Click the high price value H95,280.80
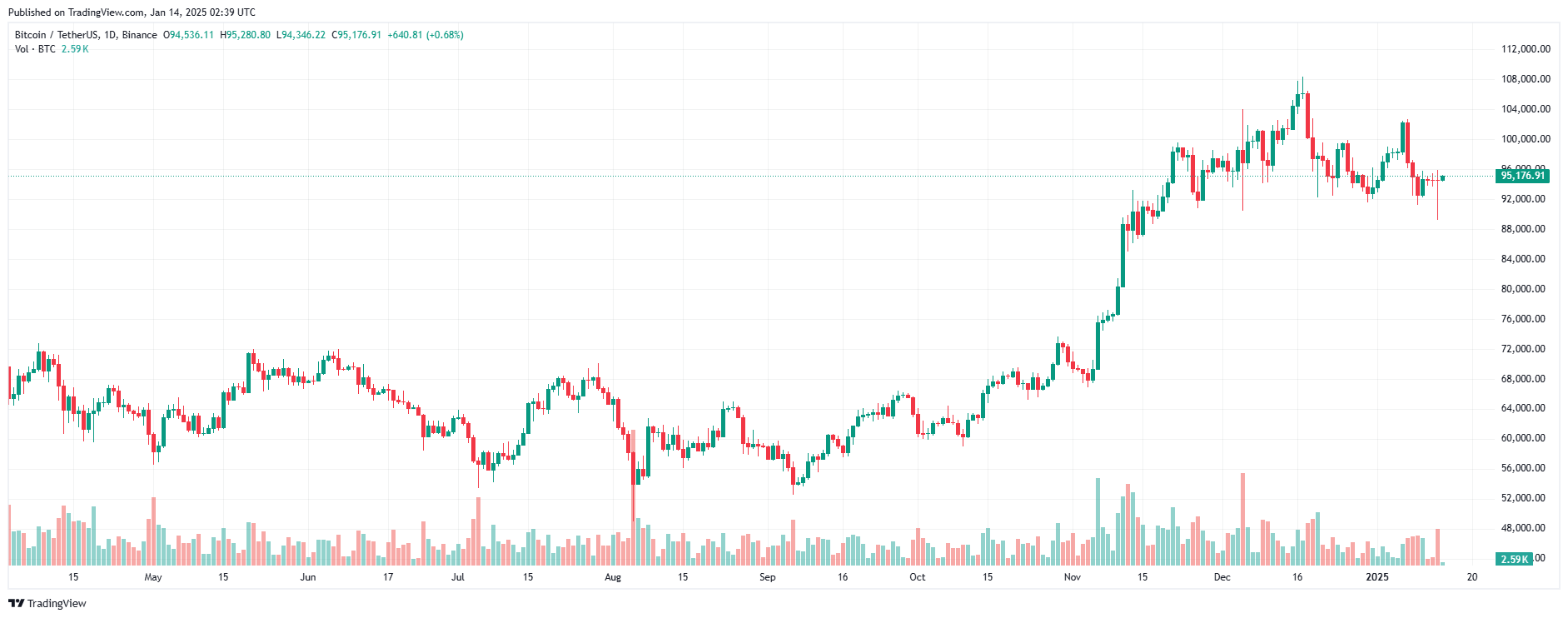This screenshot has height=618, width=1568. click(245, 35)
